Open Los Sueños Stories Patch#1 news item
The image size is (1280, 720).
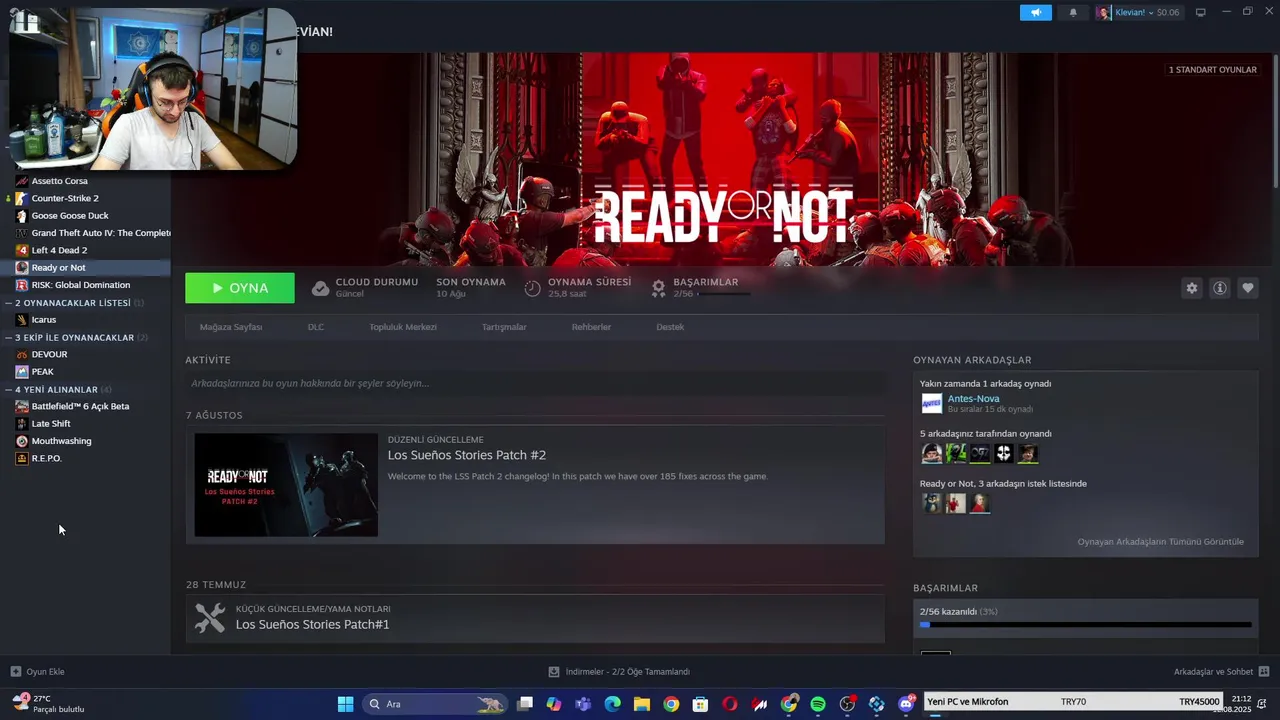click(535, 618)
